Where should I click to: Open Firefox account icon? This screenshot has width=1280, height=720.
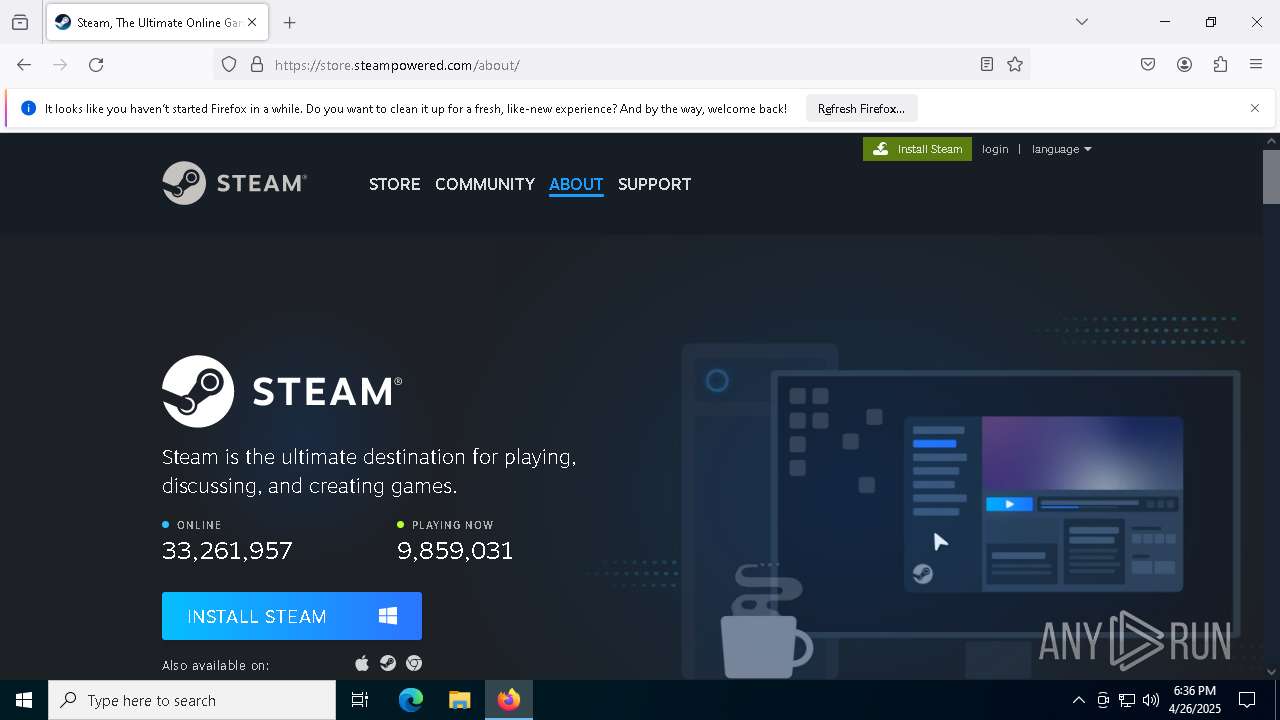click(x=1184, y=65)
